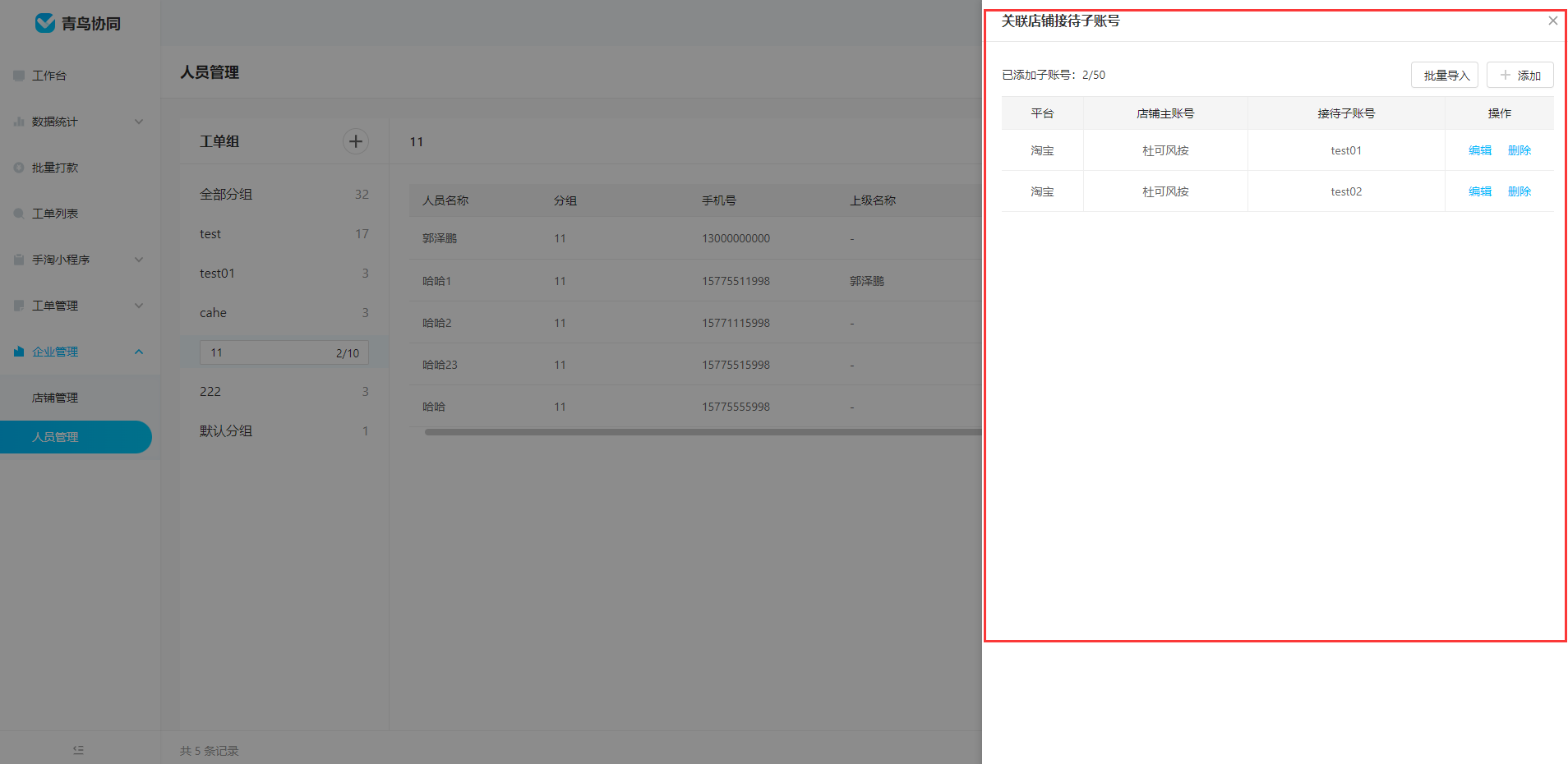Click the 添加 button
Viewport: 1568px width, 764px height.
(1520, 75)
